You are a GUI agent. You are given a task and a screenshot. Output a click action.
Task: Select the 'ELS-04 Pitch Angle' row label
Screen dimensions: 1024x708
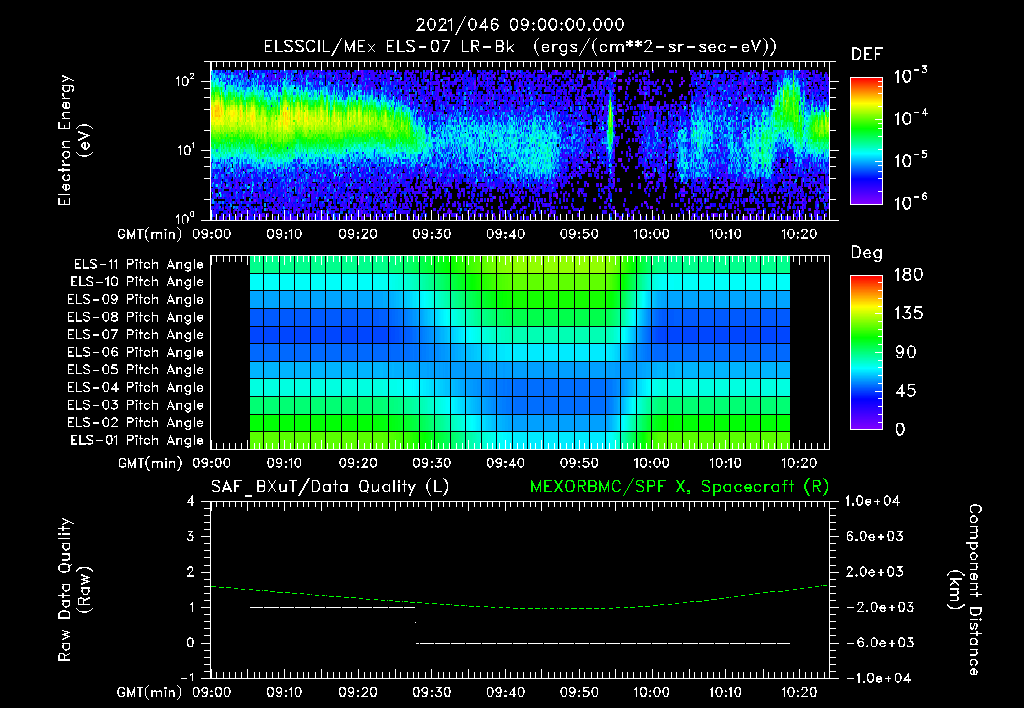tap(136, 387)
